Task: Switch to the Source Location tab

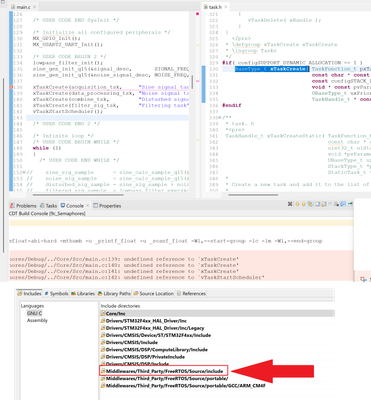Action: (153, 293)
